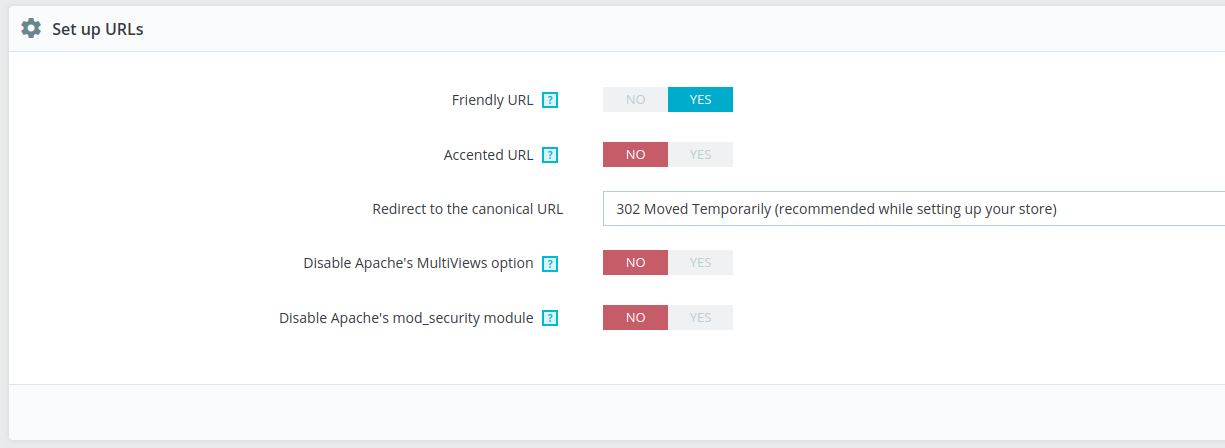Click the Set up URLs gear icon
This screenshot has width=1225, height=448.
pos(31,29)
